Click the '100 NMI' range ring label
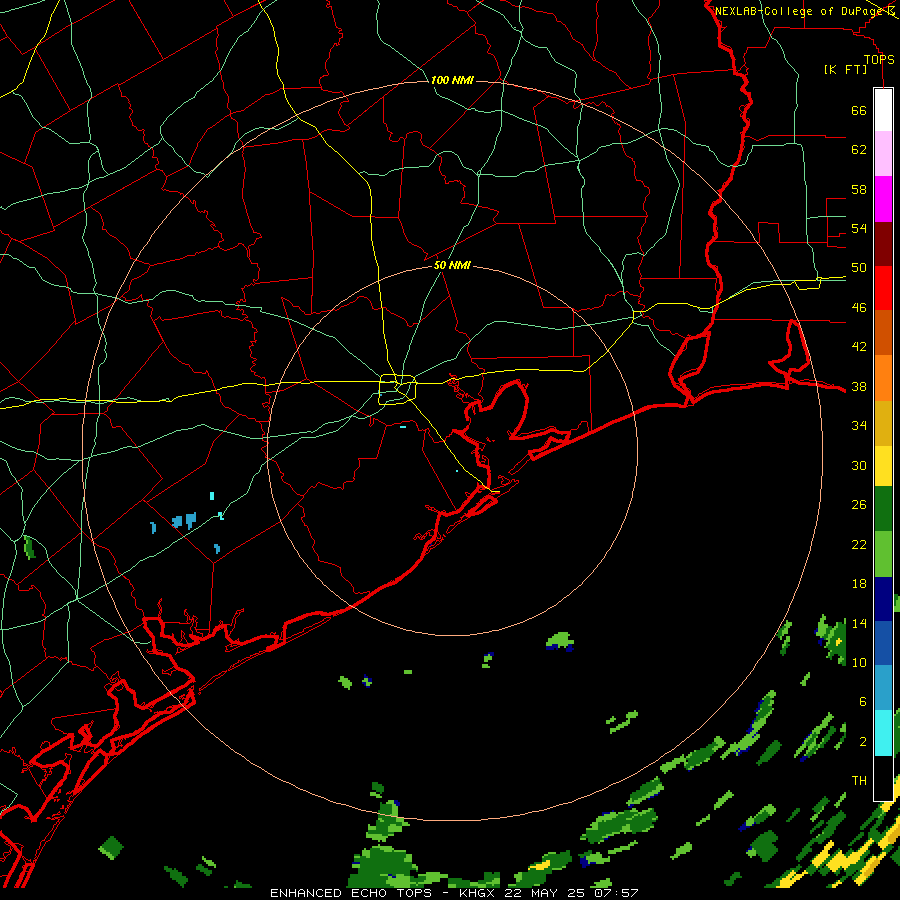The image size is (900, 900). pos(452,80)
